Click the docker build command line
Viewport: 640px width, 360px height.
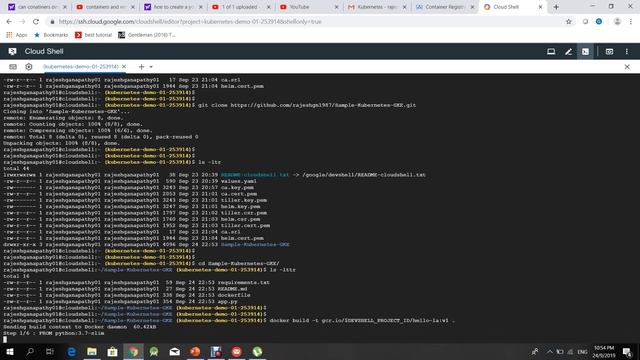click(229, 320)
